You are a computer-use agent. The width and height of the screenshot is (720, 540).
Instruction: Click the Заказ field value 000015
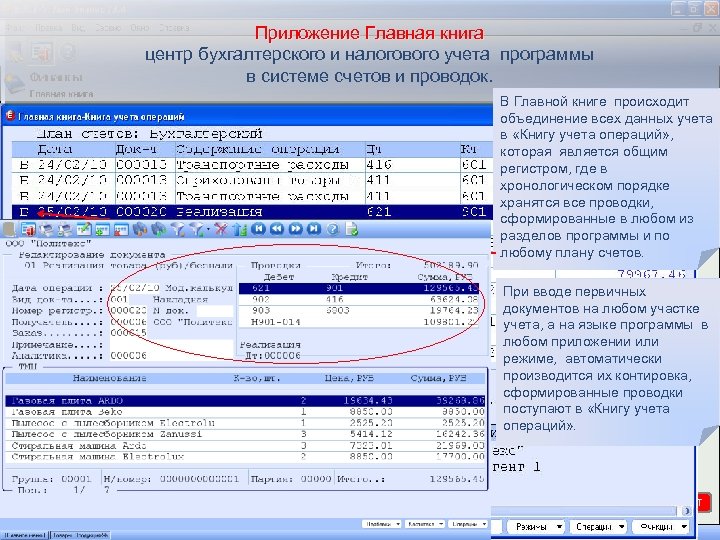pos(129,333)
